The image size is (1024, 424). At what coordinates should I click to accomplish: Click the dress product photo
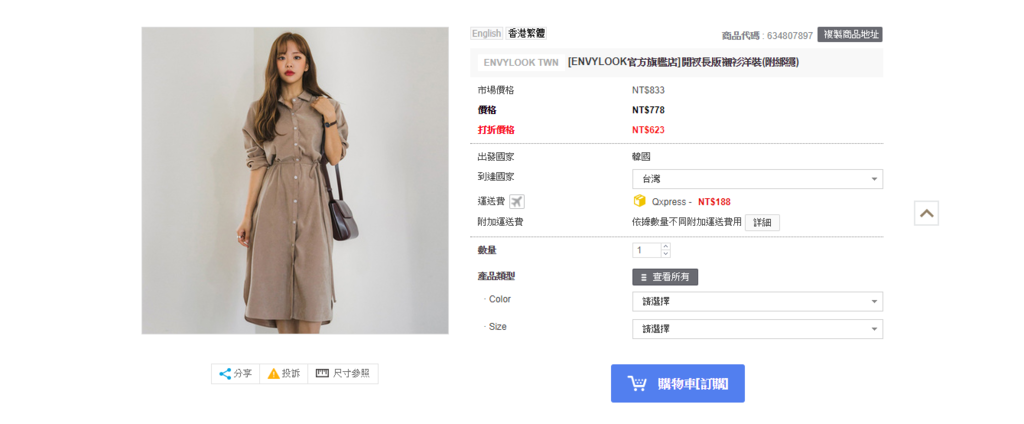pos(295,180)
